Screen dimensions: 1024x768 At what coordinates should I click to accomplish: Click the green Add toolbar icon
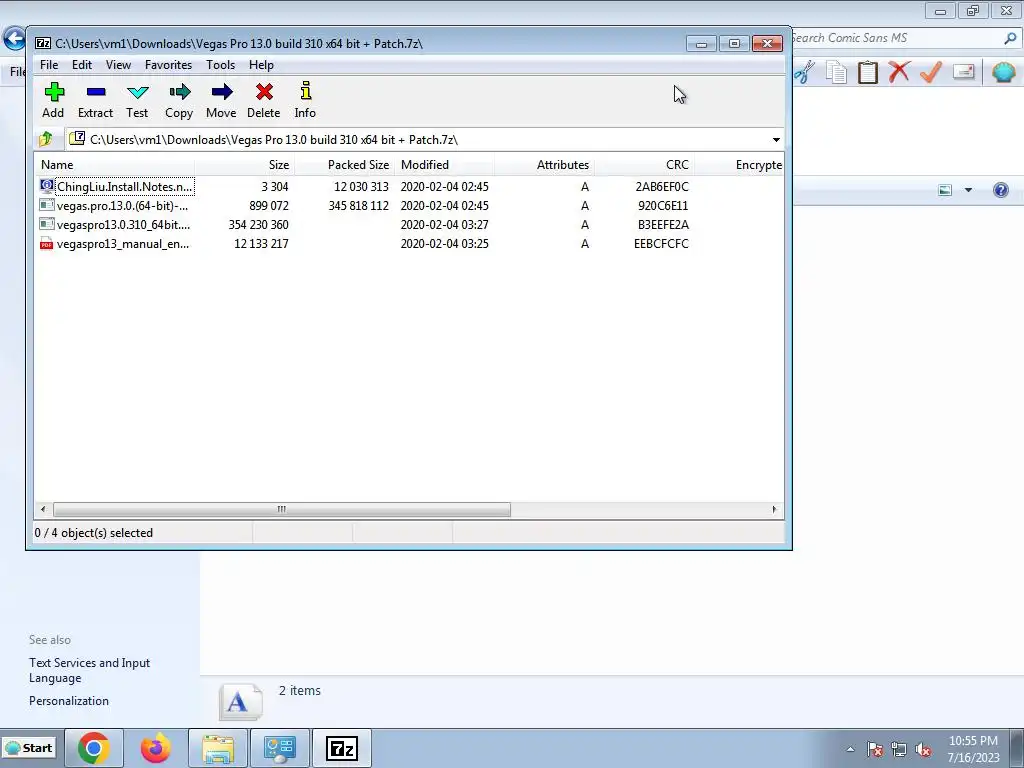(x=54, y=92)
